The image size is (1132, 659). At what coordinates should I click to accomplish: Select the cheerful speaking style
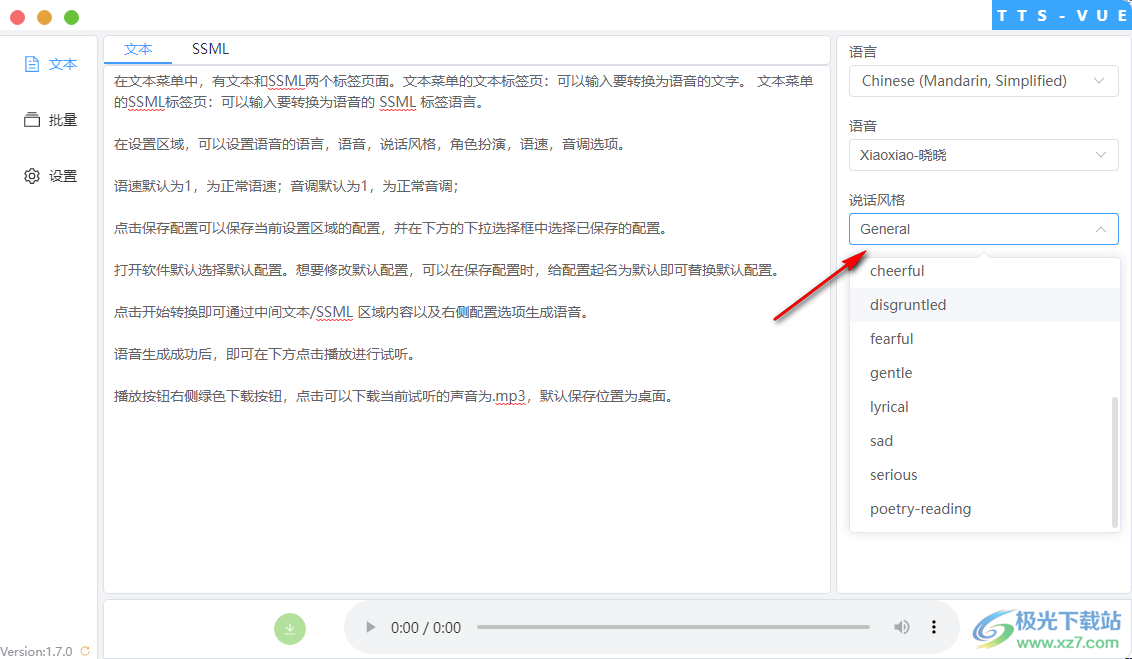coord(897,270)
